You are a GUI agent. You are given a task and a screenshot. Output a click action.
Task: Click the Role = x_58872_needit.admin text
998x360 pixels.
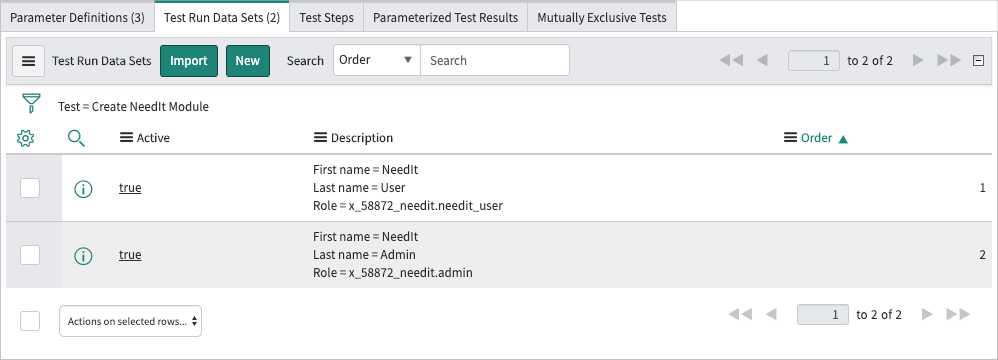[x=393, y=273]
